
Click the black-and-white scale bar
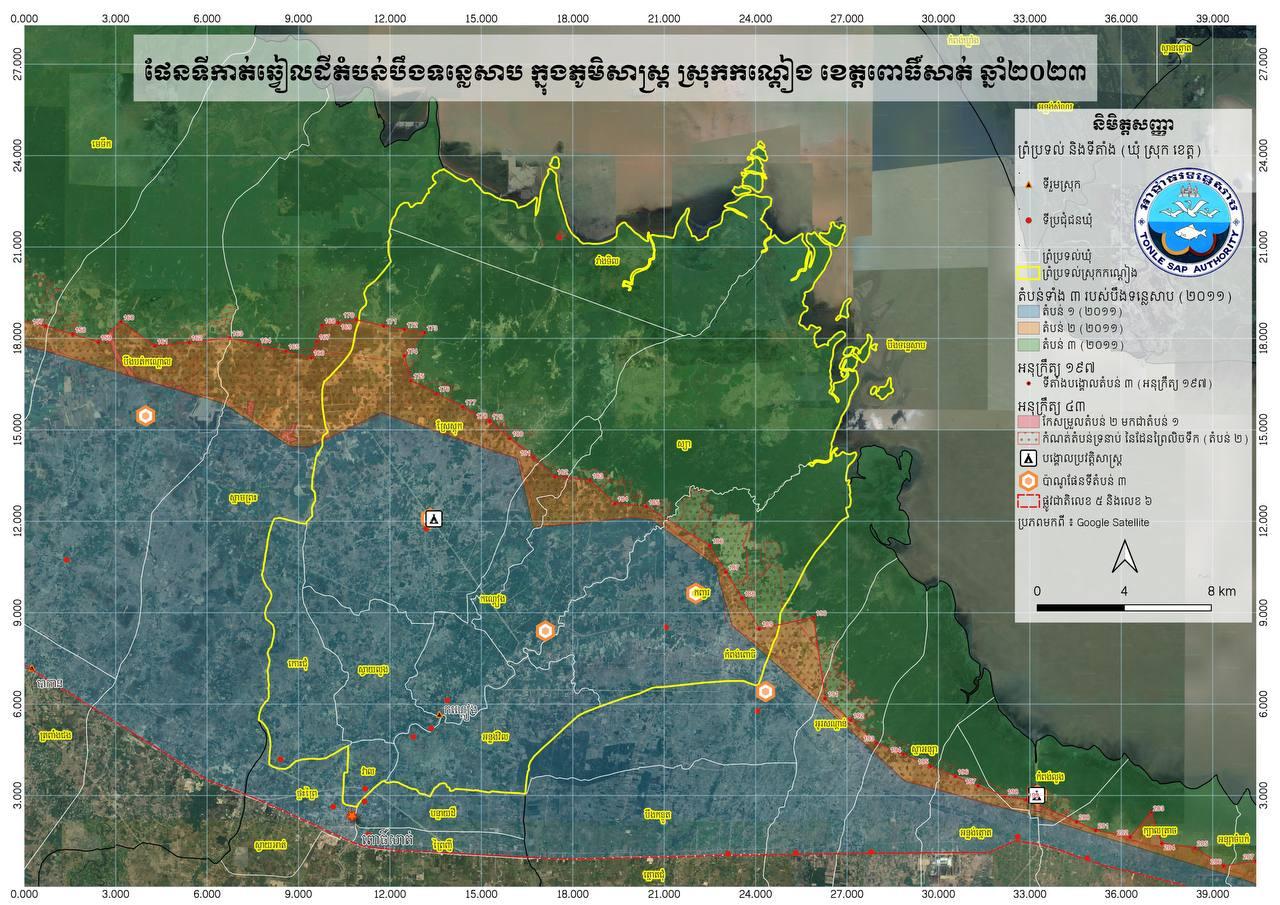pyautogui.click(x=1124, y=607)
